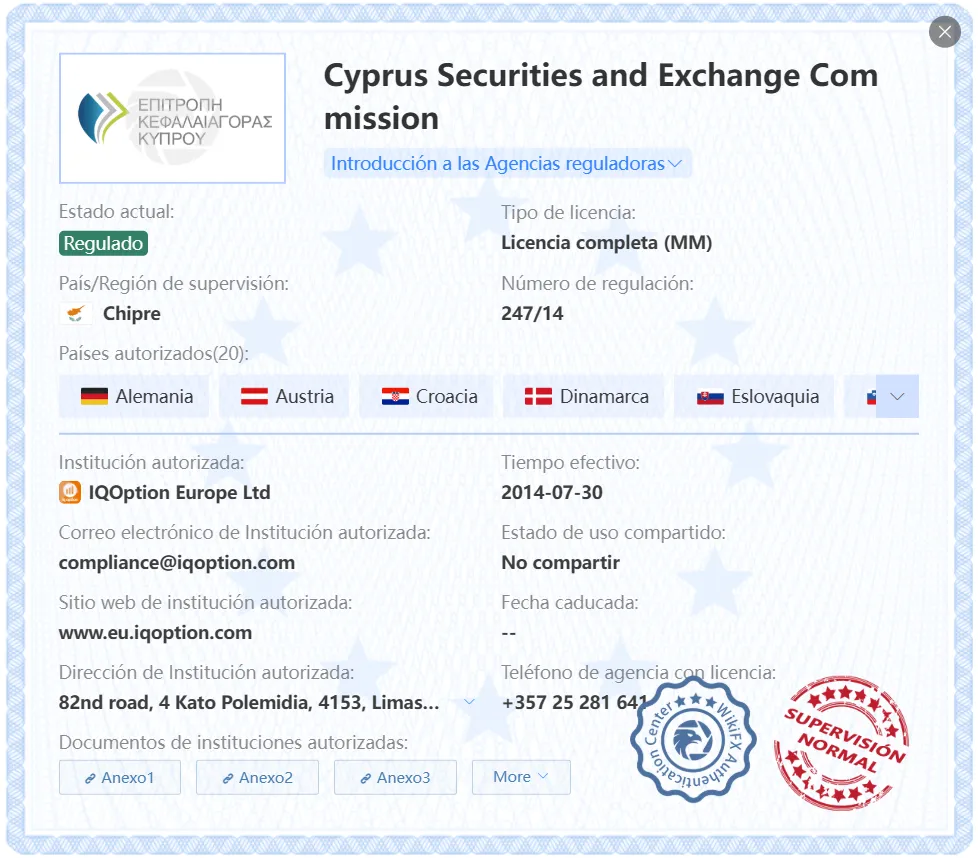Screen dimensions: 978x858
Task: Click the Regulado status badge
Action: [104, 243]
